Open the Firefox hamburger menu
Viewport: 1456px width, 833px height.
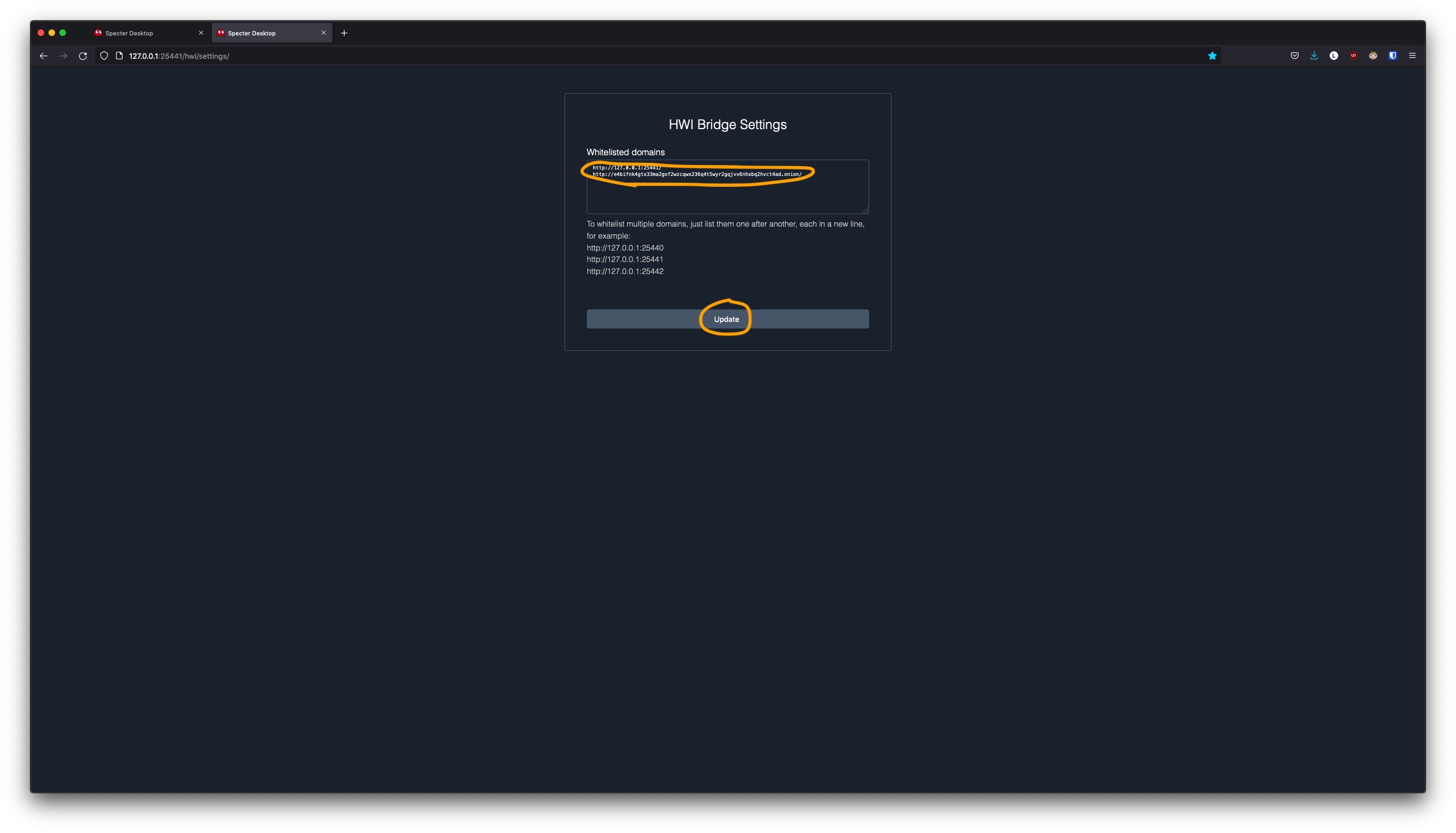tap(1412, 56)
